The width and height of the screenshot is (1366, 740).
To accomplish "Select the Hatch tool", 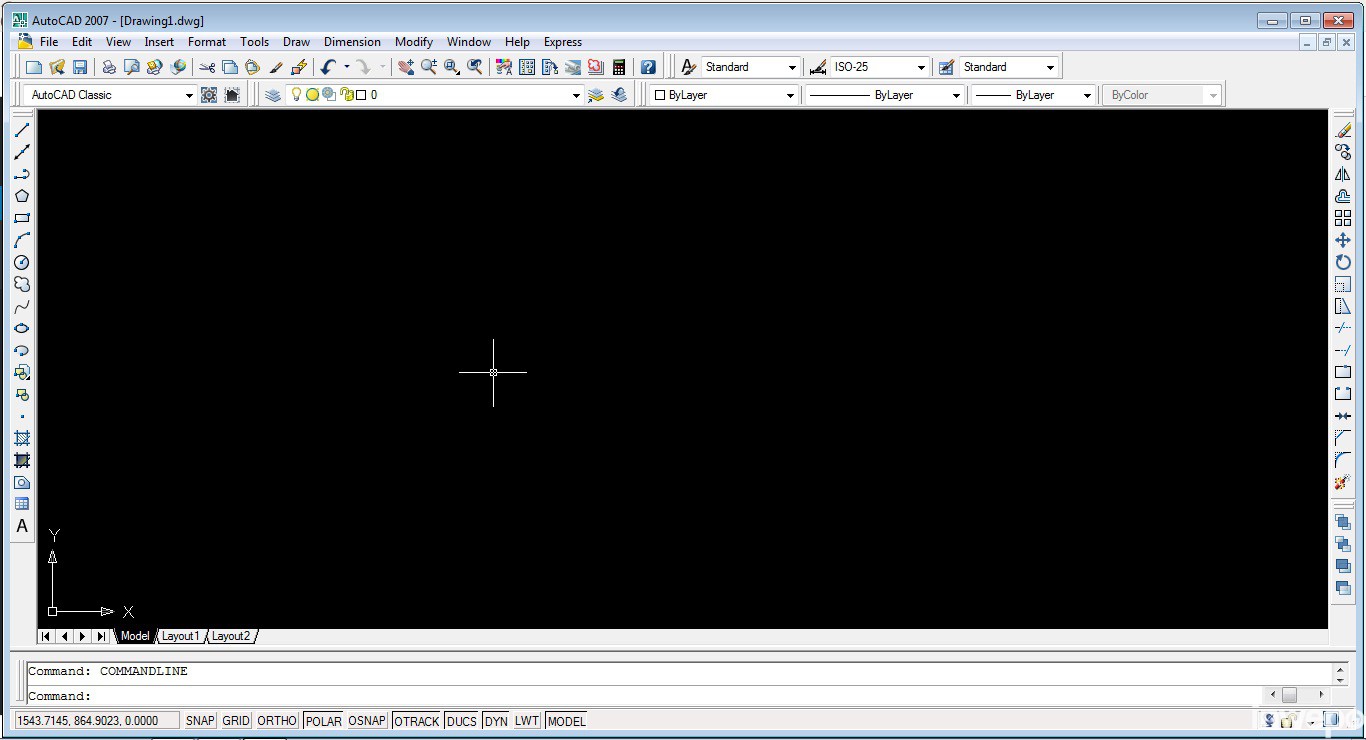I will coord(22,438).
